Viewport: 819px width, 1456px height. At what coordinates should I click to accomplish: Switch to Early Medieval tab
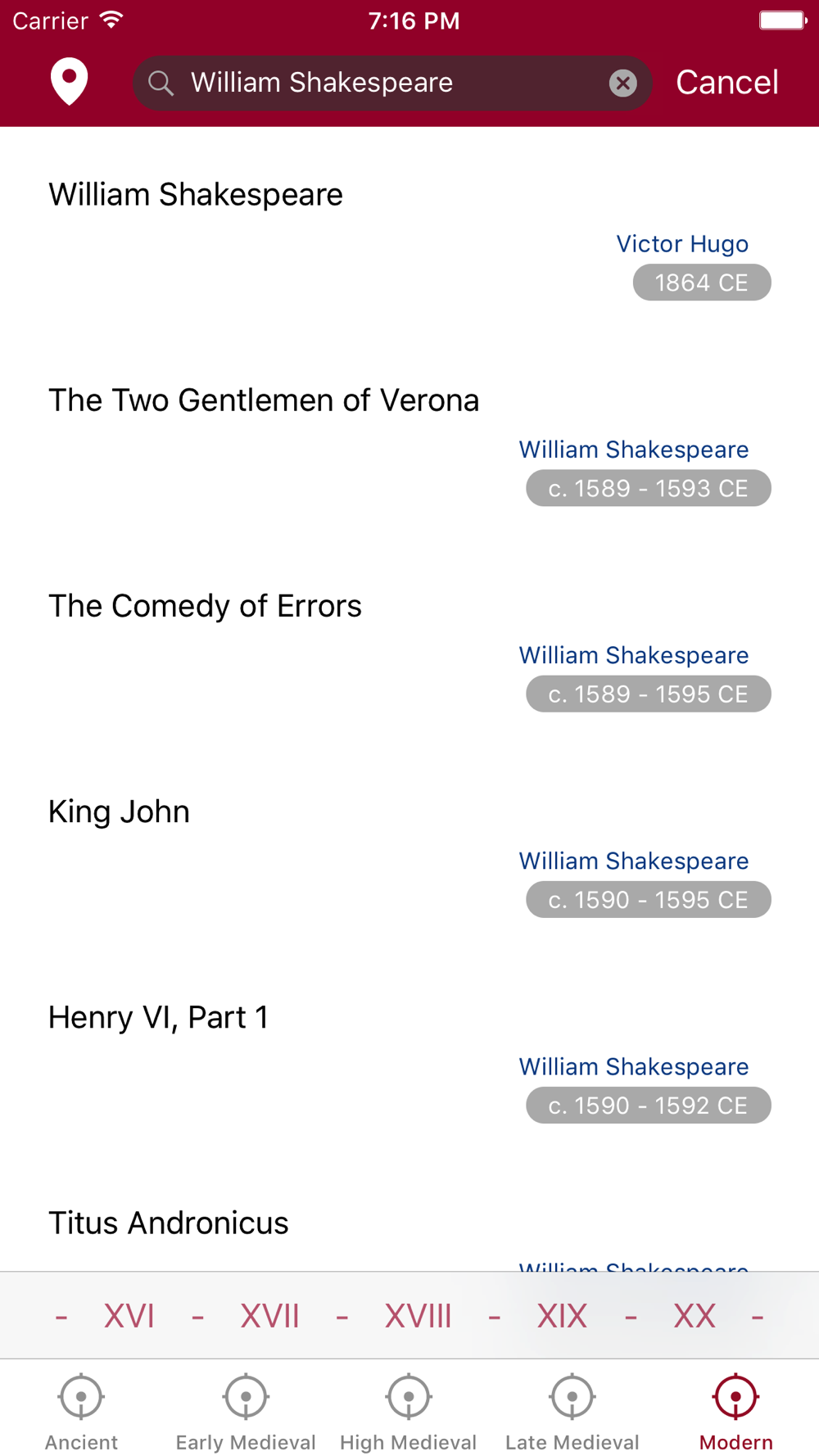coord(246,1411)
